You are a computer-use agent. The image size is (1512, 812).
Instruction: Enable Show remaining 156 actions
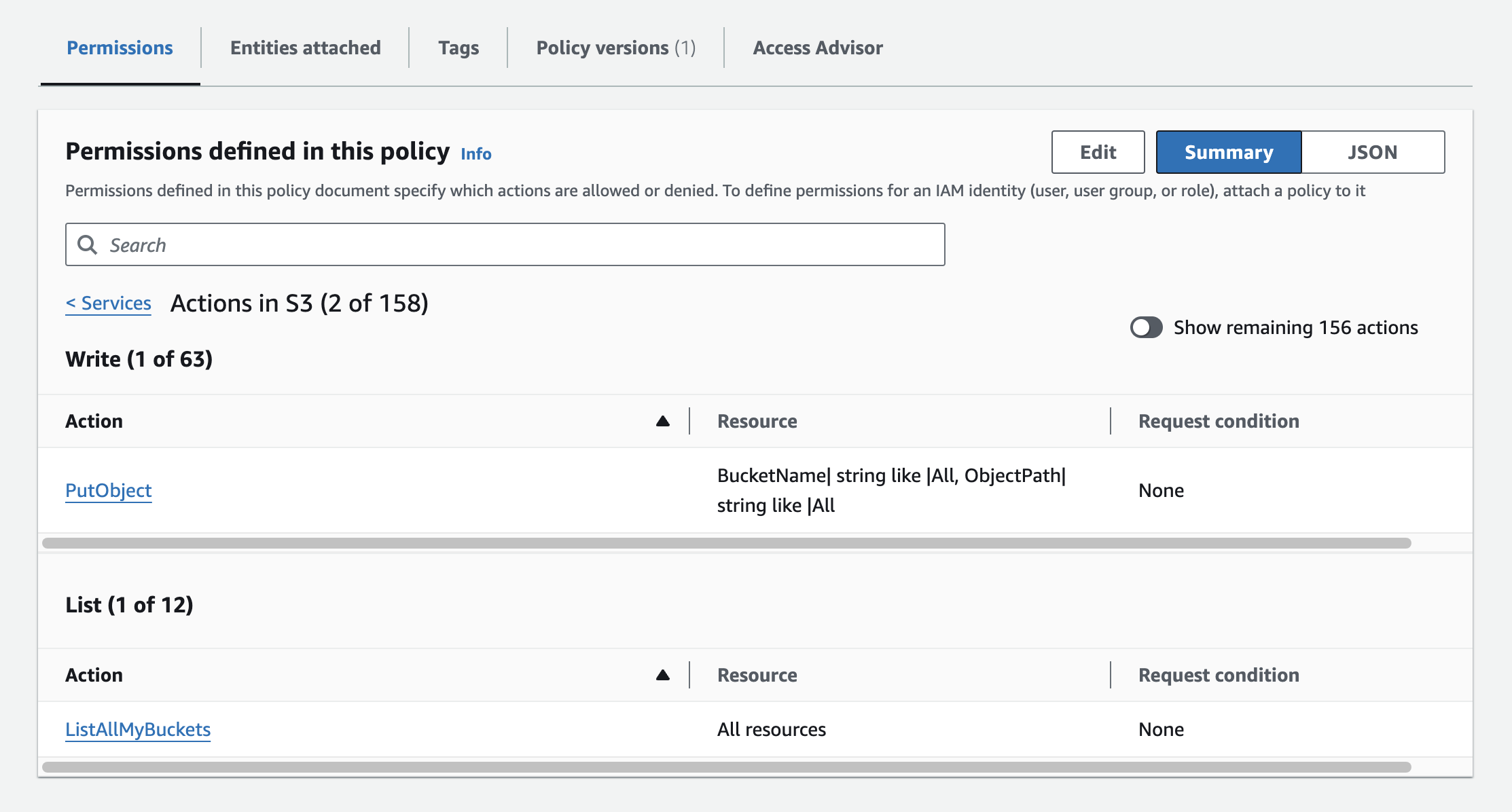click(x=1146, y=327)
